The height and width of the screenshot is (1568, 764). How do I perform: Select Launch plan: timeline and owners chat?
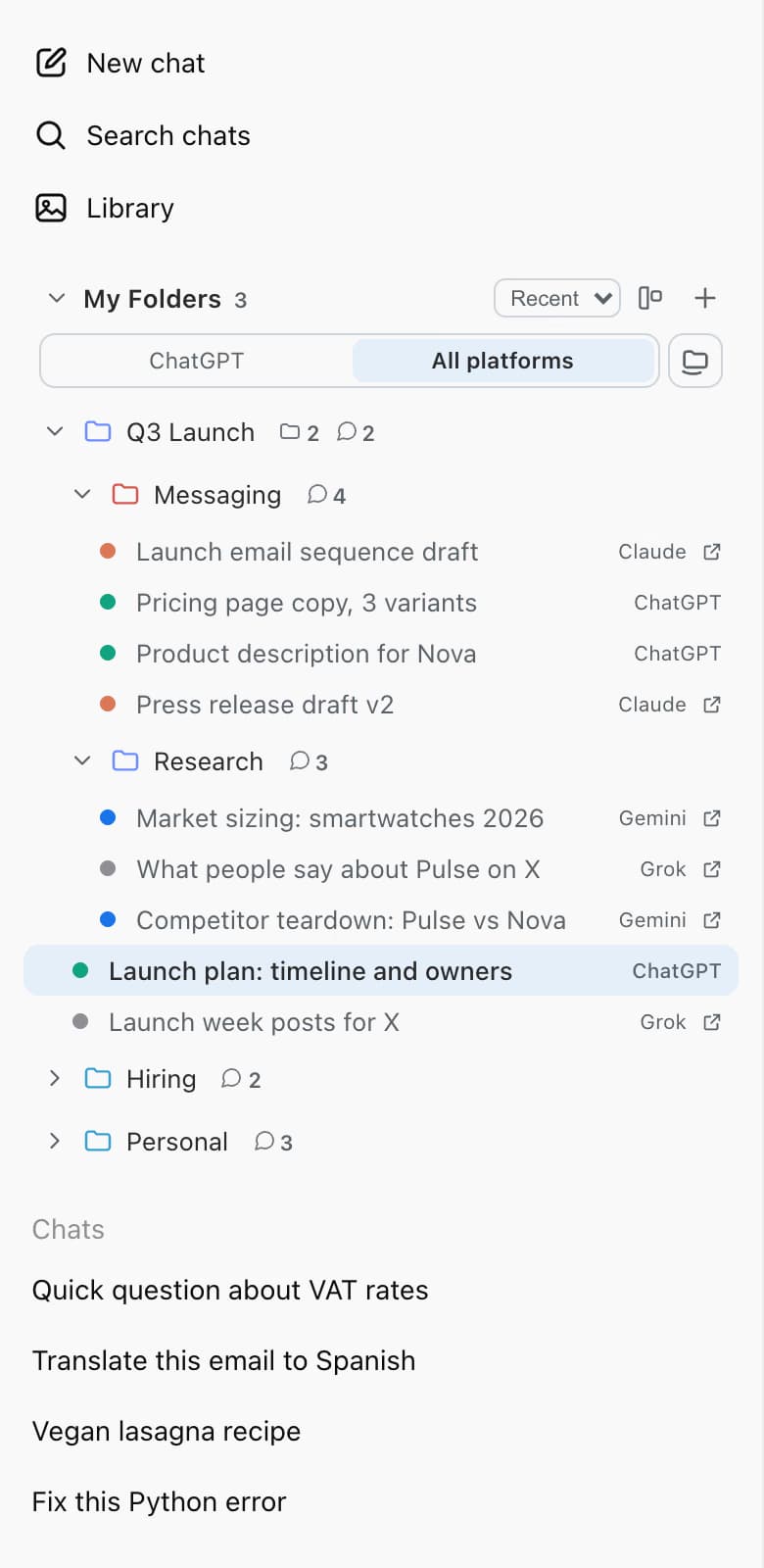[x=381, y=971]
